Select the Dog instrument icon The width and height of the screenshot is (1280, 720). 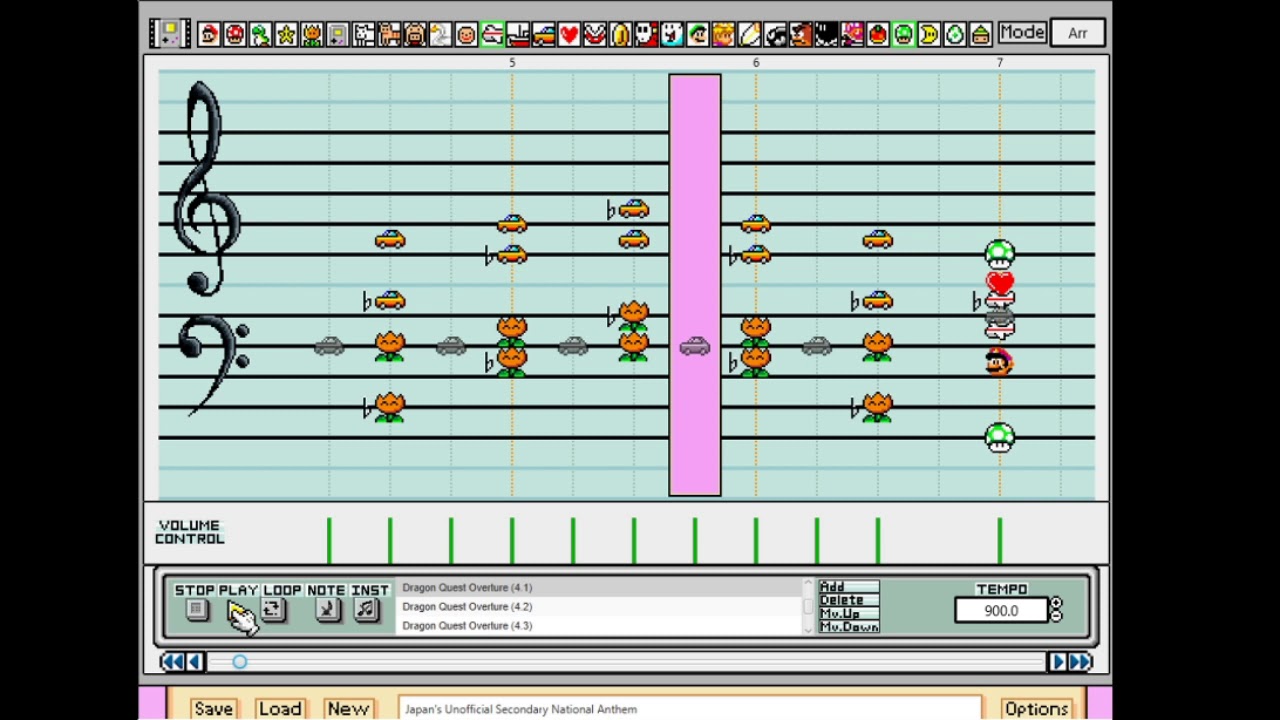click(364, 35)
